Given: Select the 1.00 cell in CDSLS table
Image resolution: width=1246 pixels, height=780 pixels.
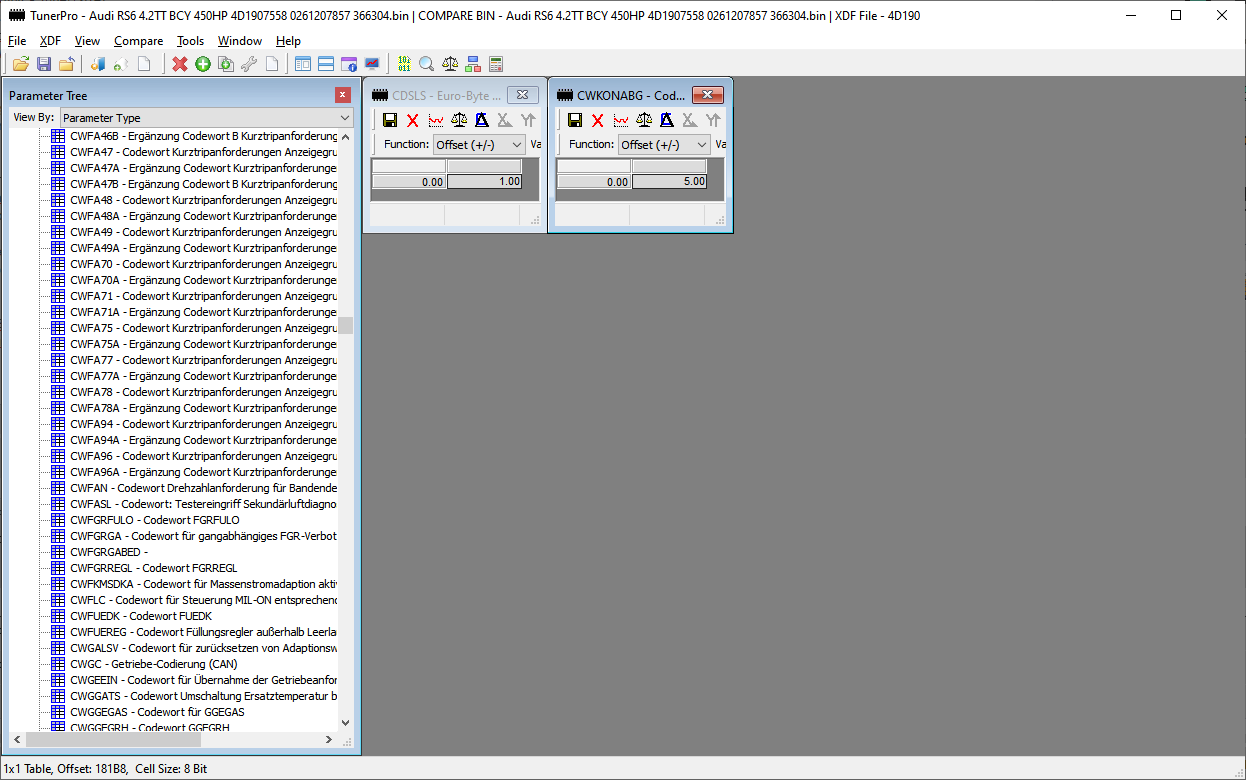Looking at the screenshot, I should tap(484, 182).
